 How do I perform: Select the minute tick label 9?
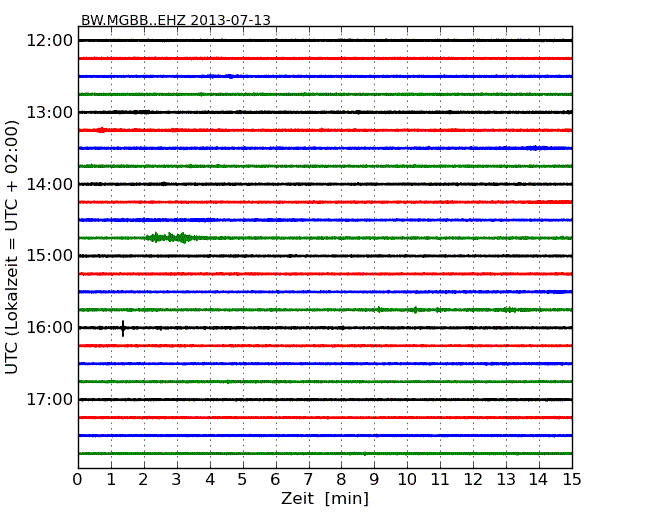[x=374, y=479]
